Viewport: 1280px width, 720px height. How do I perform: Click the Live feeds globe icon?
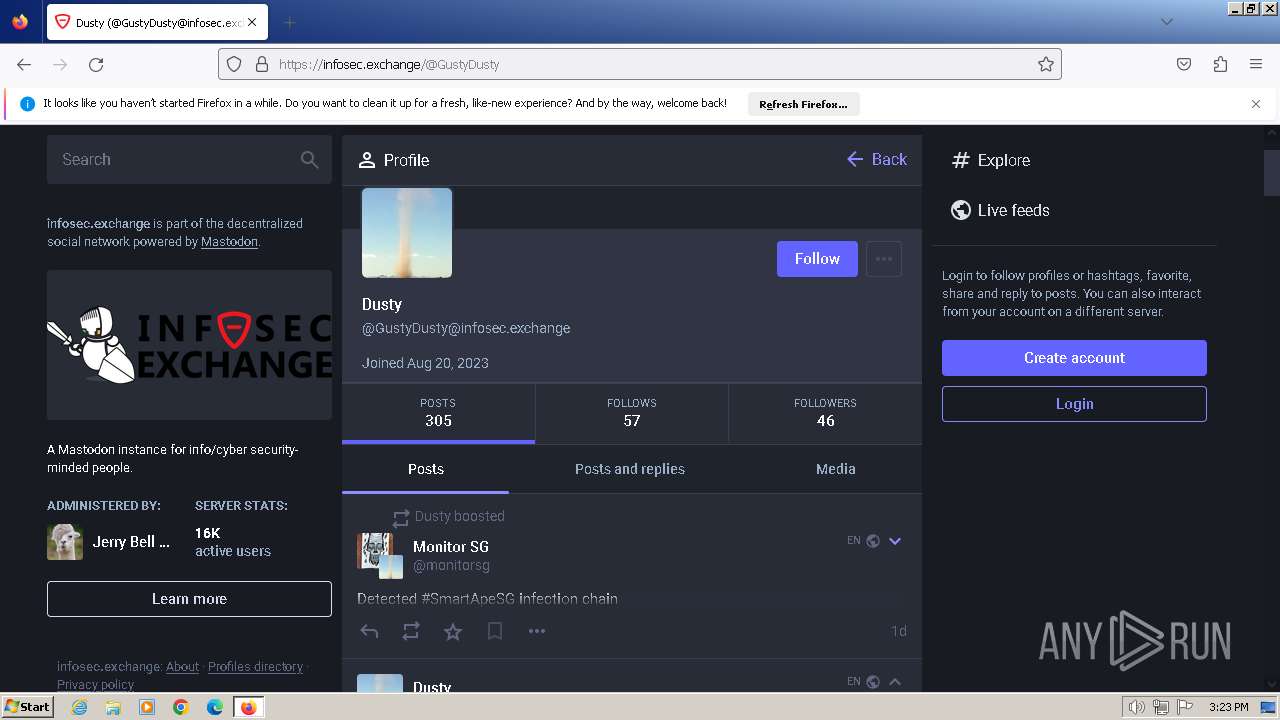point(961,210)
